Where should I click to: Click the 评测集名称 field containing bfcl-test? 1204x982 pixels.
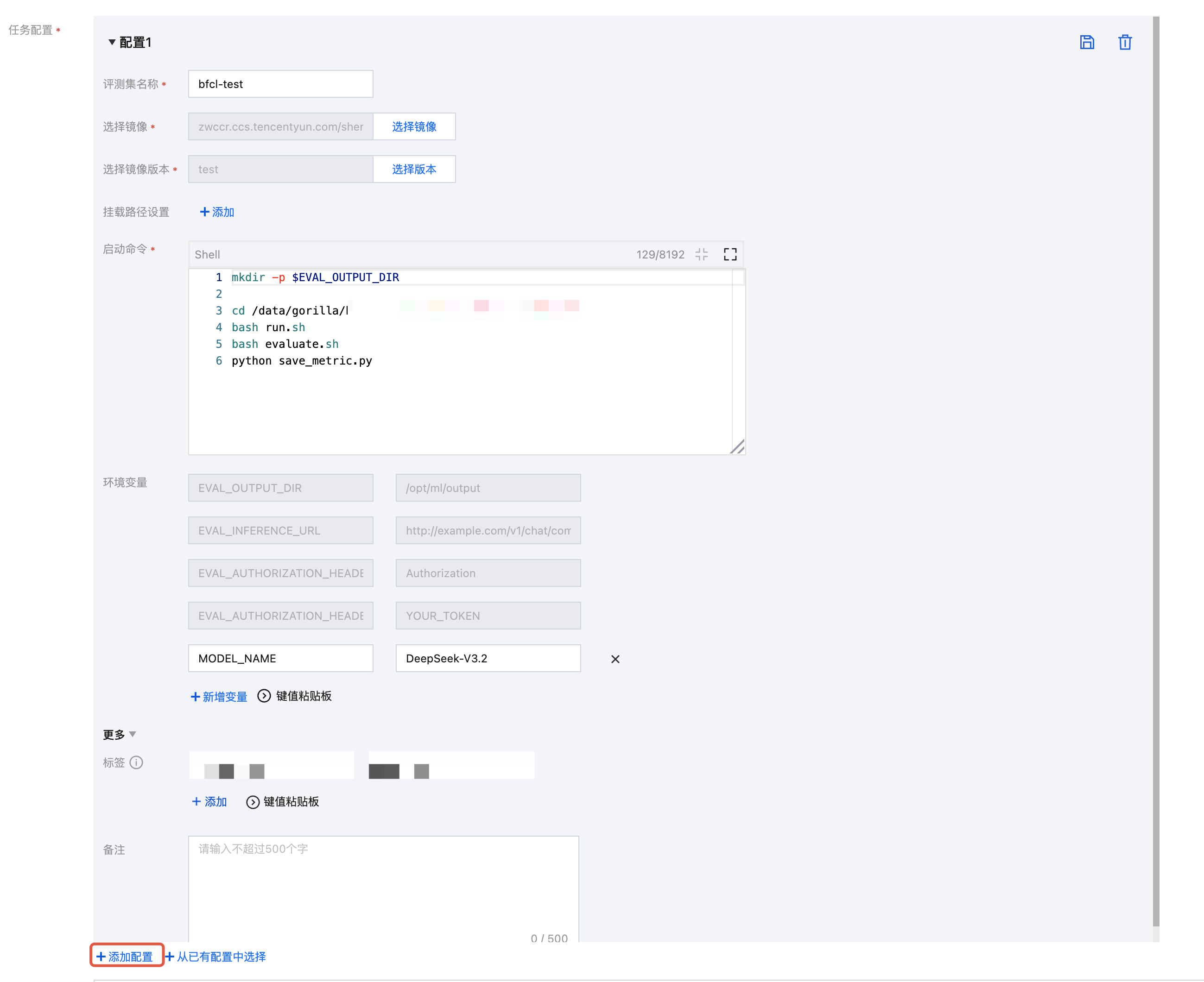pos(280,84)
